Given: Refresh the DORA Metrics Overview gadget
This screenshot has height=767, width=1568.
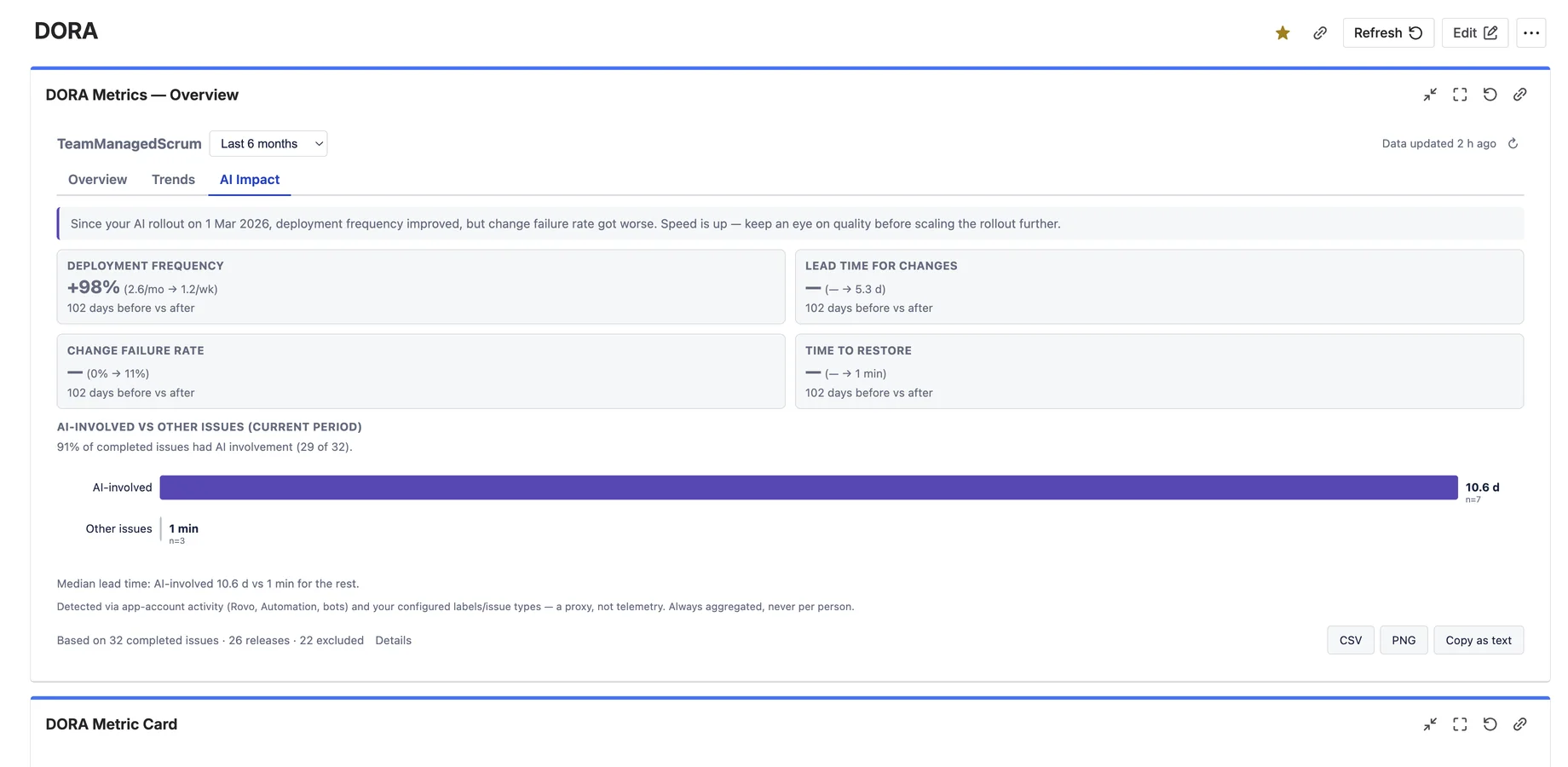Looking at the screenshot, I should click(x=1490, y=95).
